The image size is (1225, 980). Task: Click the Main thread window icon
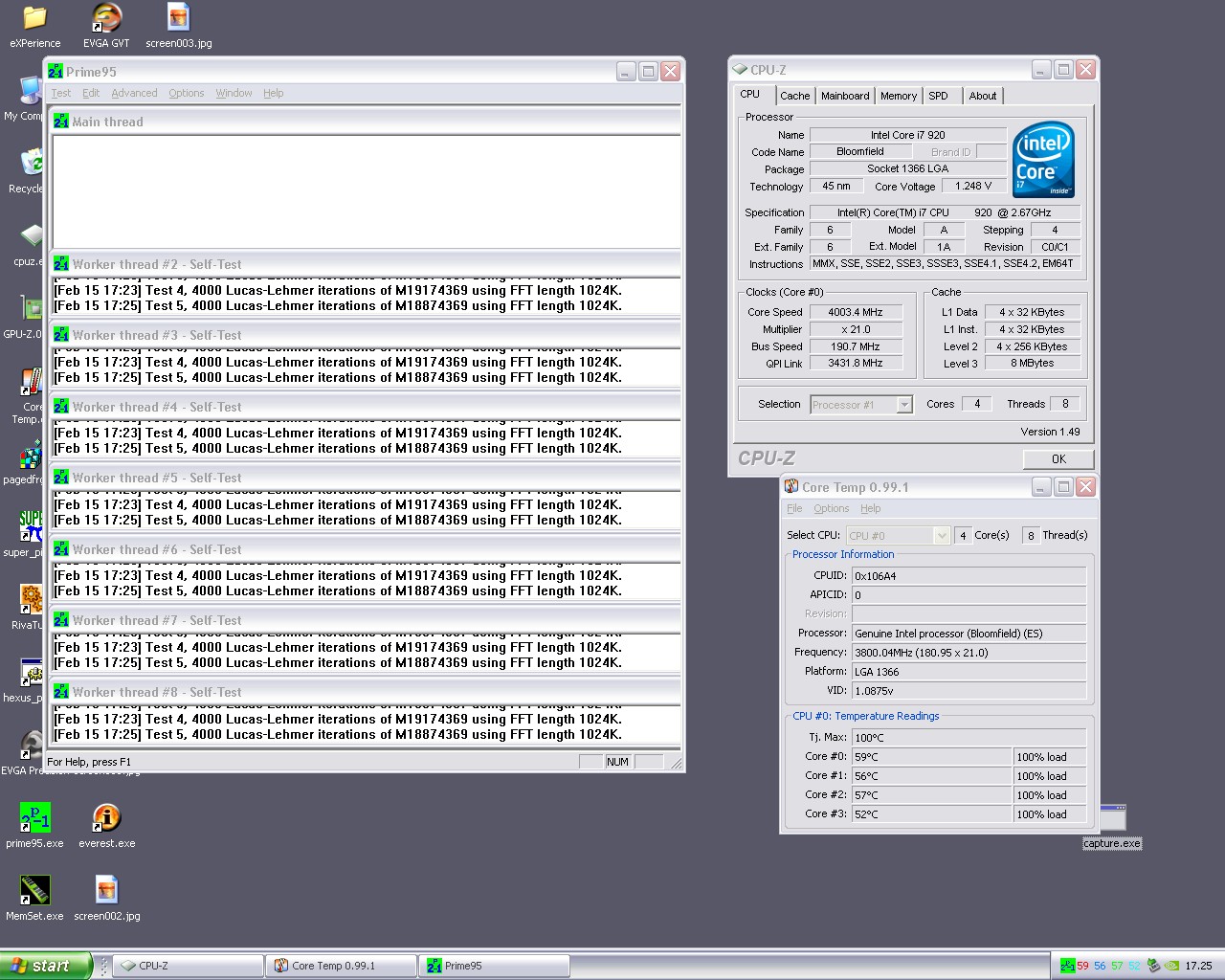[x=61, y=122]
